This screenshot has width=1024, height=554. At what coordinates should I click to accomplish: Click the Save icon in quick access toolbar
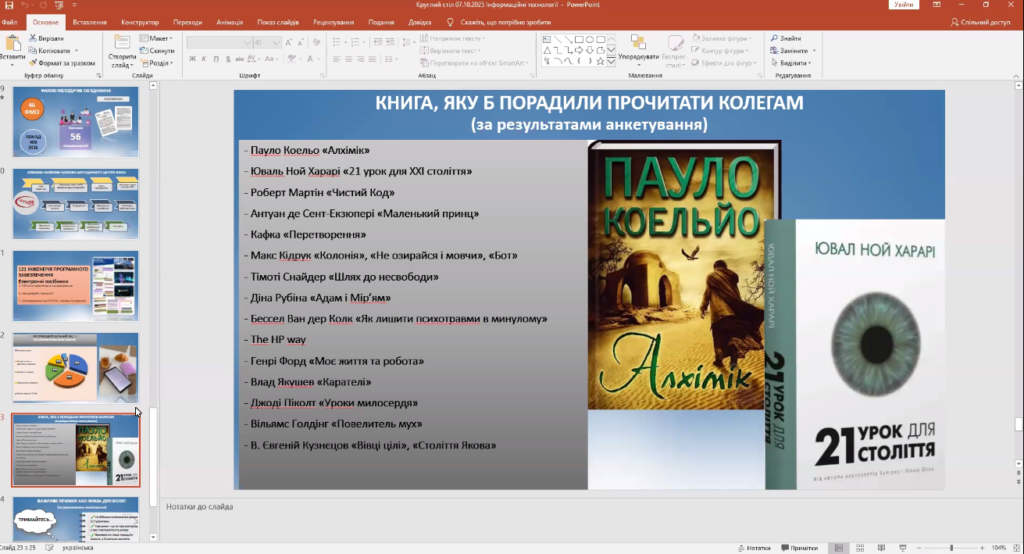pos(9,5)
